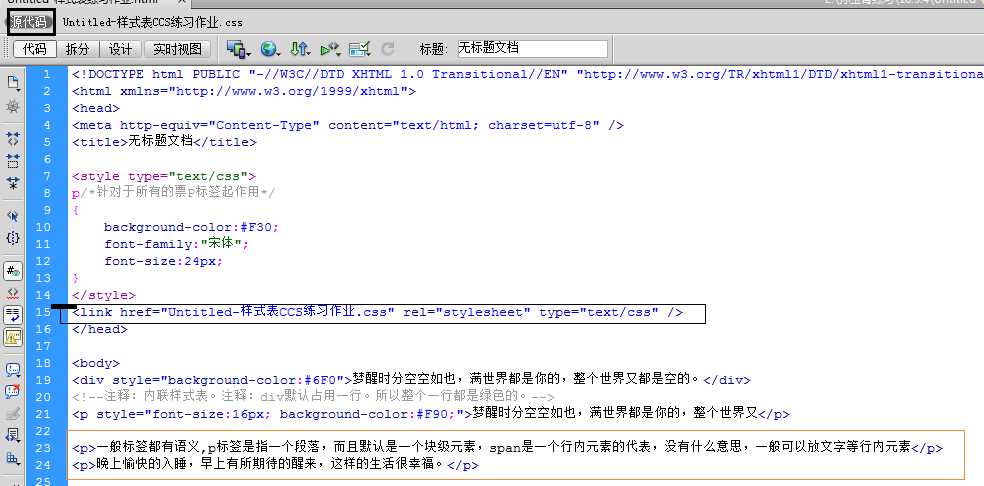Select the 源代码 source code button
Screen dimensions: 984x486
30,23
